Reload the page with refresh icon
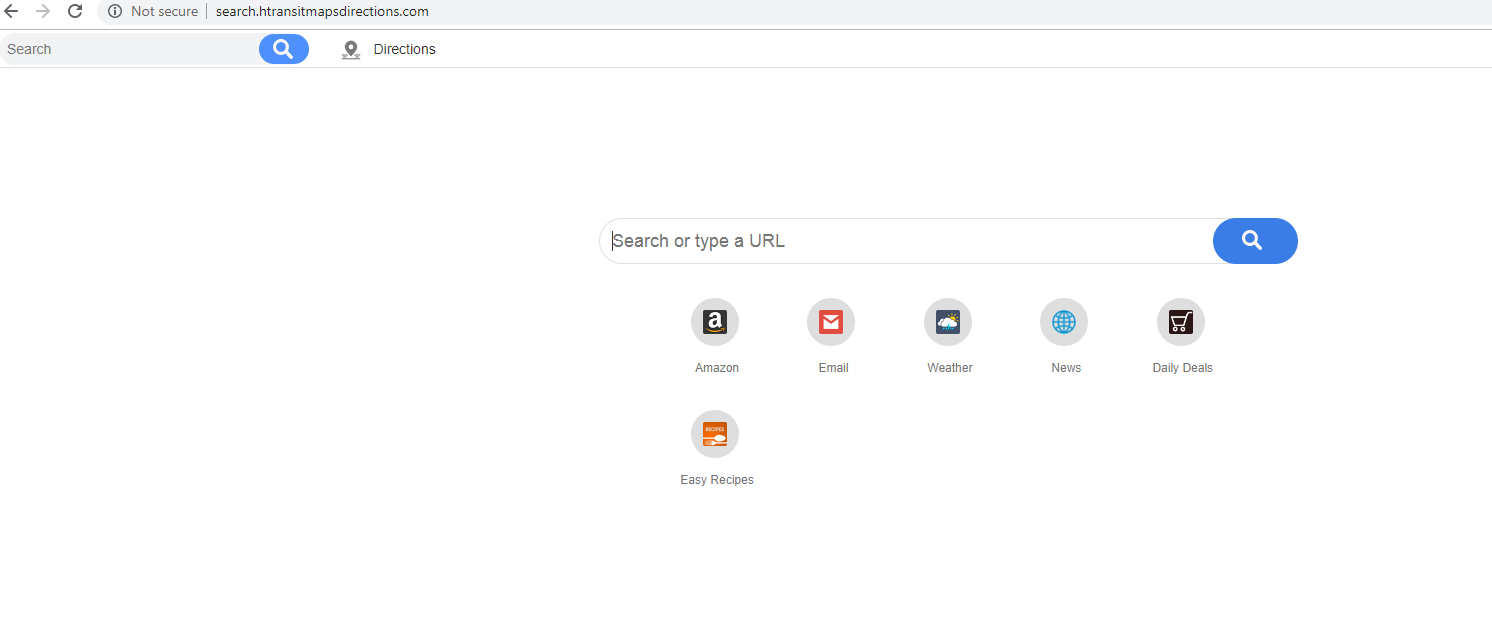Image resolution: width=1492 pixels, height=638 pixels. click(x=75, y=11)
